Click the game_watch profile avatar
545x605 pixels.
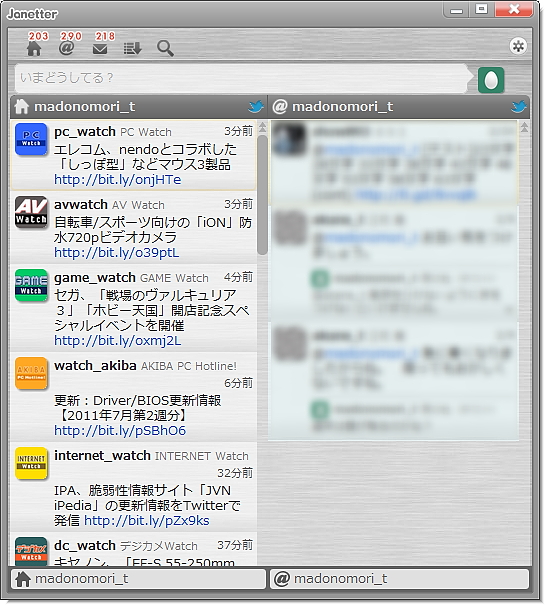click(x=31, y=286)
